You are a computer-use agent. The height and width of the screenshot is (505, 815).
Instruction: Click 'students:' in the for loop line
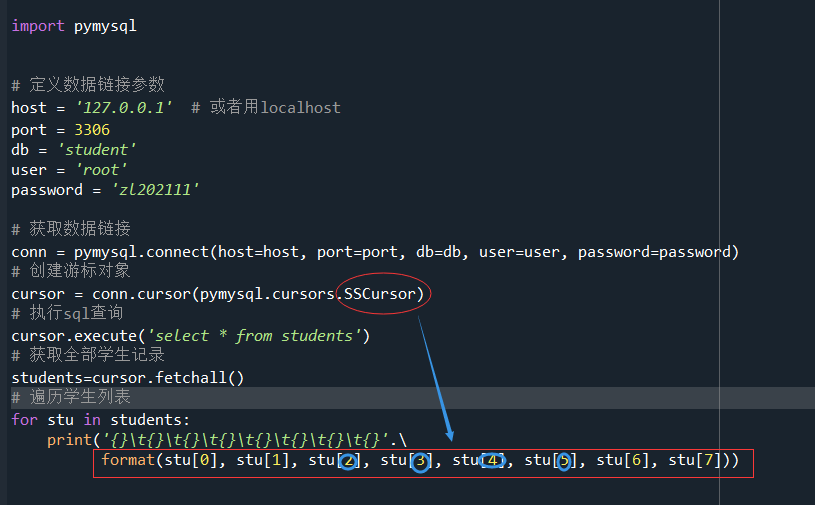150,420
